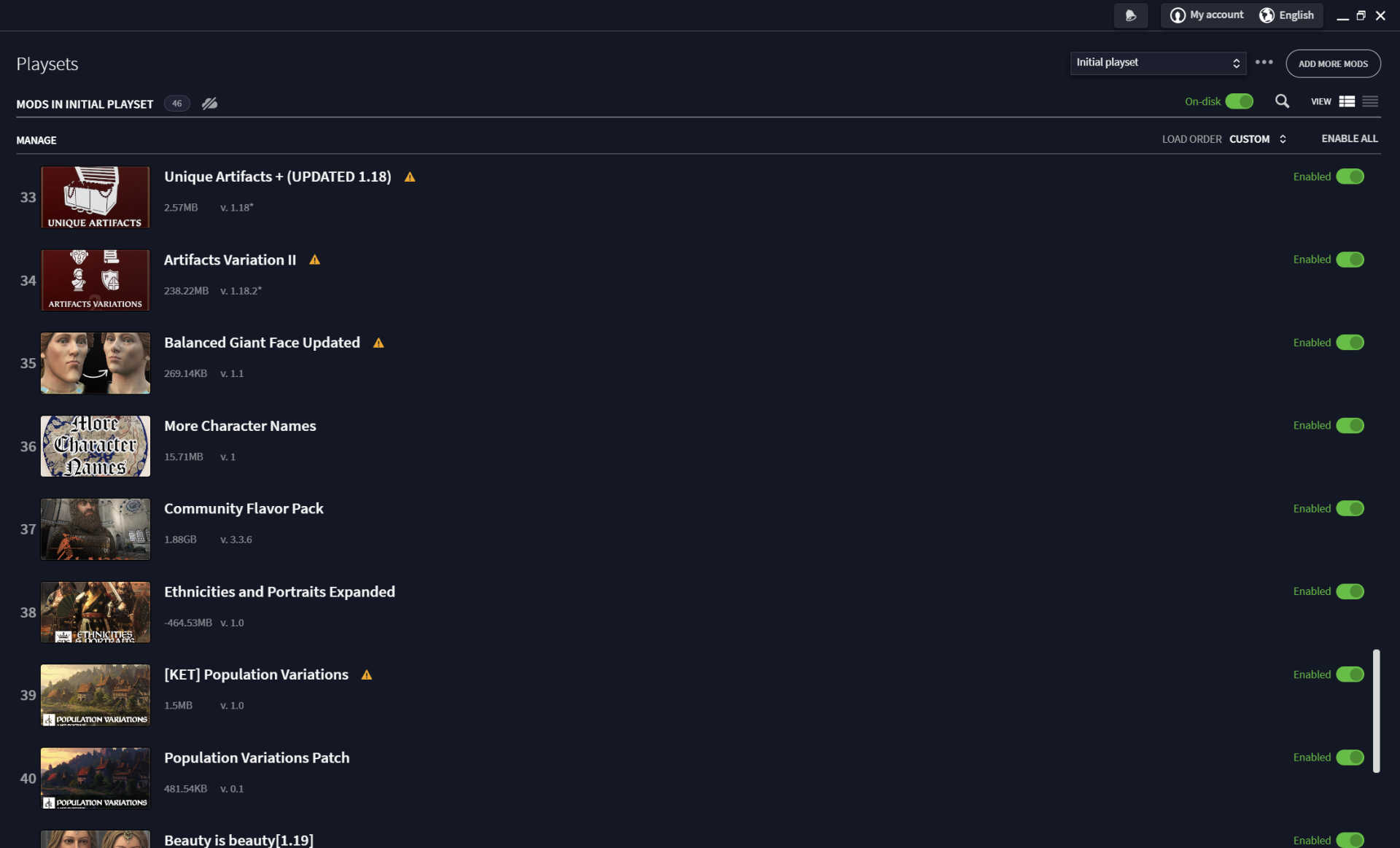Click the mod count badge 46
The width and height of the screenshot is (1400, 848).
(177, 104)
